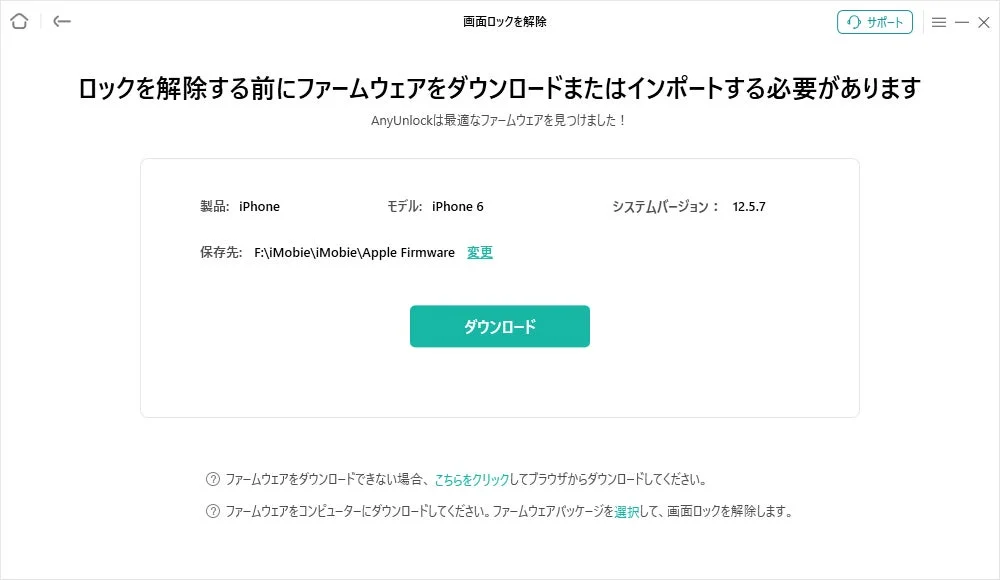The image size is (1000, 580).
Task: Start the firmware ダウンロード
Action: [499, 326]
